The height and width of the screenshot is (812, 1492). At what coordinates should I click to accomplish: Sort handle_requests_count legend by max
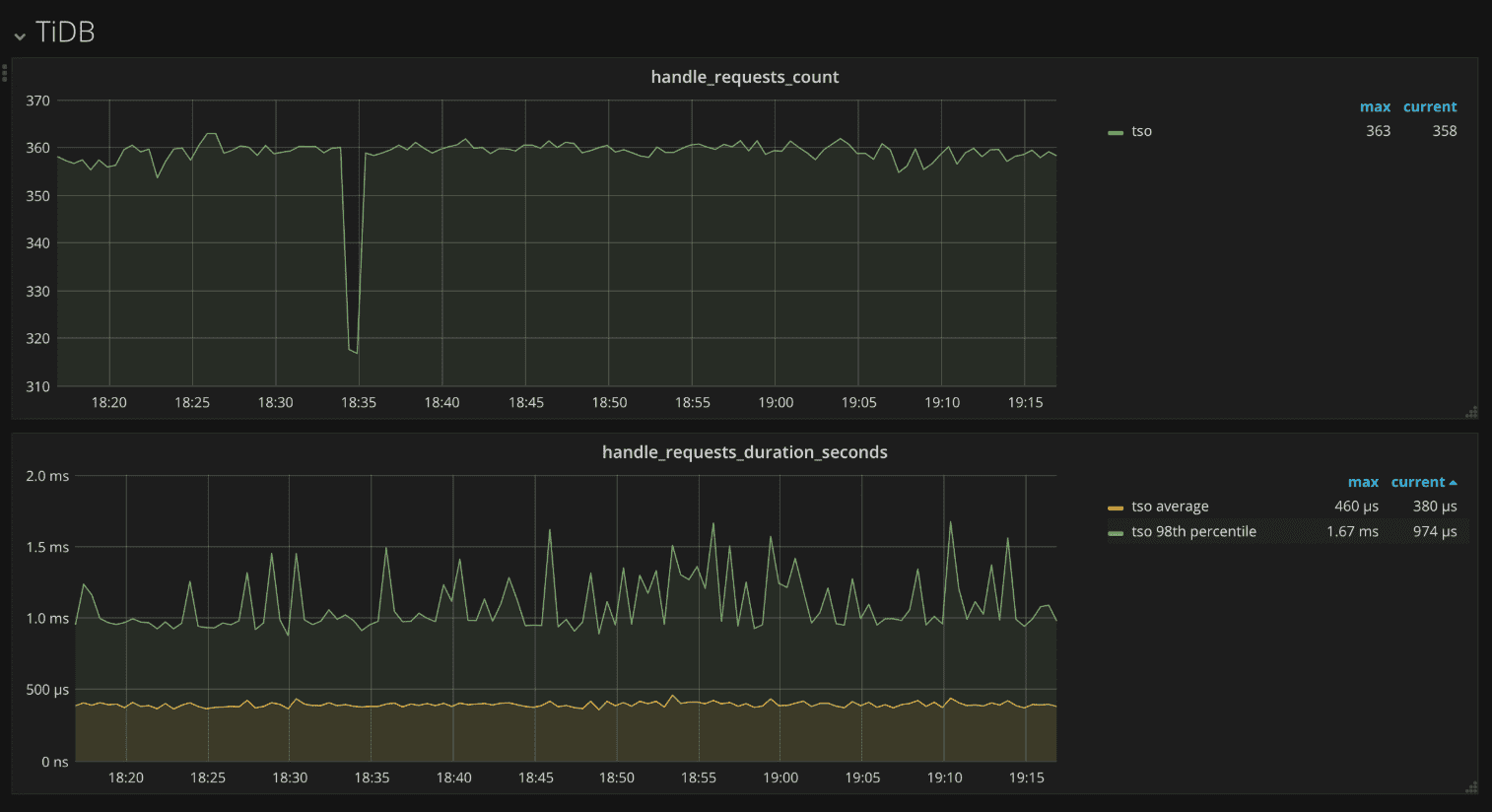tap(1375, 106)
